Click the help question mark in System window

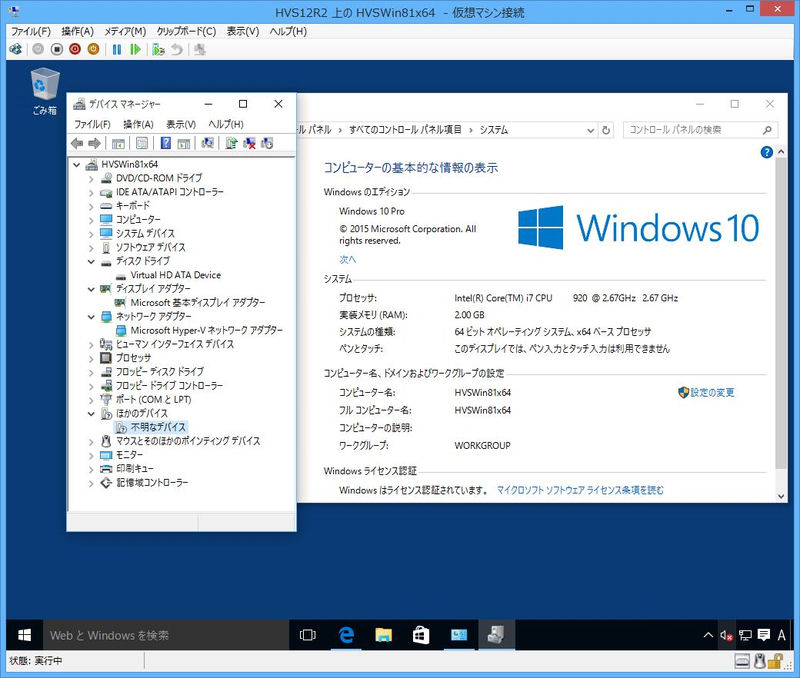click(x=766, y=152)
